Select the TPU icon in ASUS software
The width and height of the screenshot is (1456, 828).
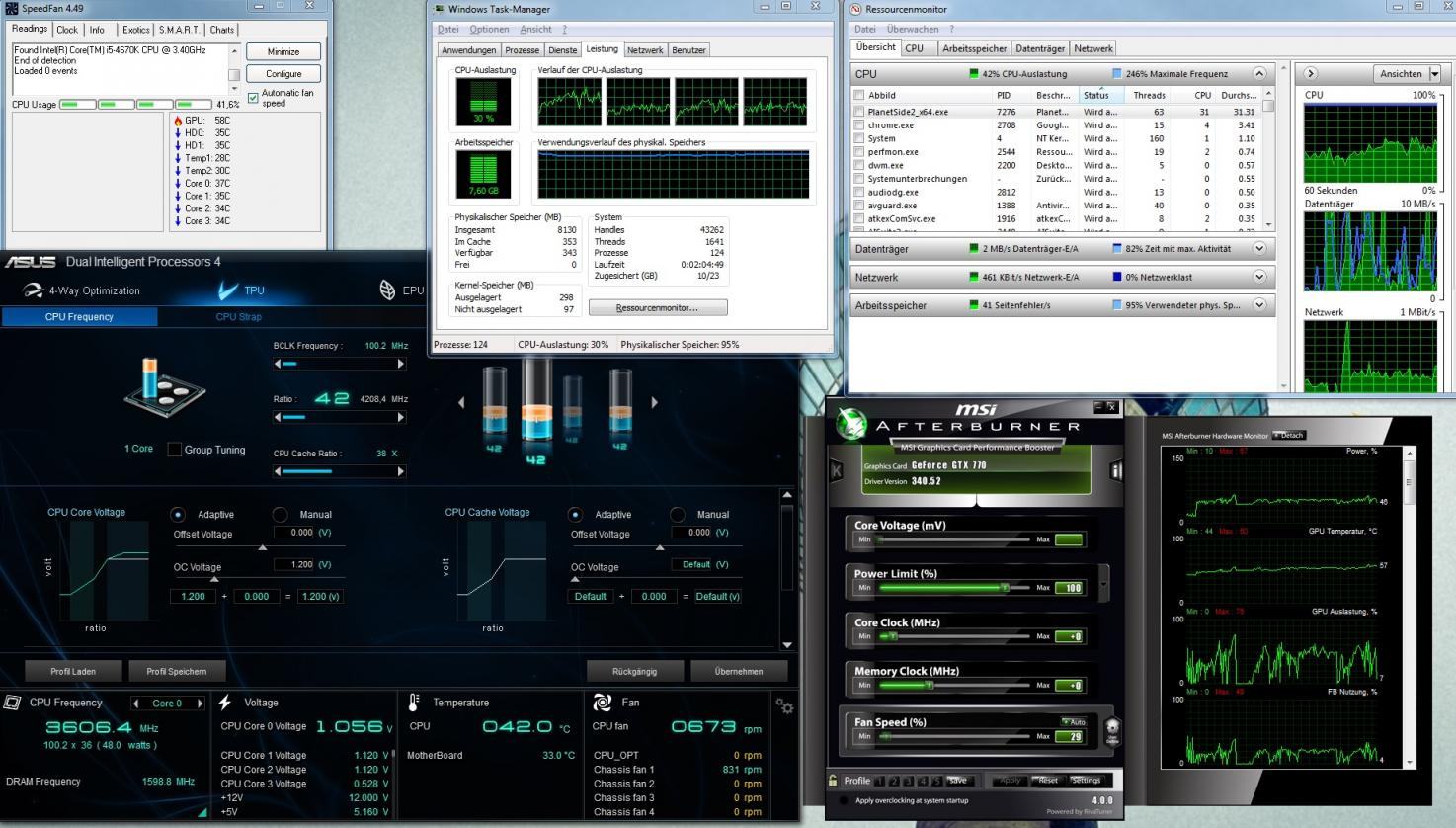pos(228,290)
